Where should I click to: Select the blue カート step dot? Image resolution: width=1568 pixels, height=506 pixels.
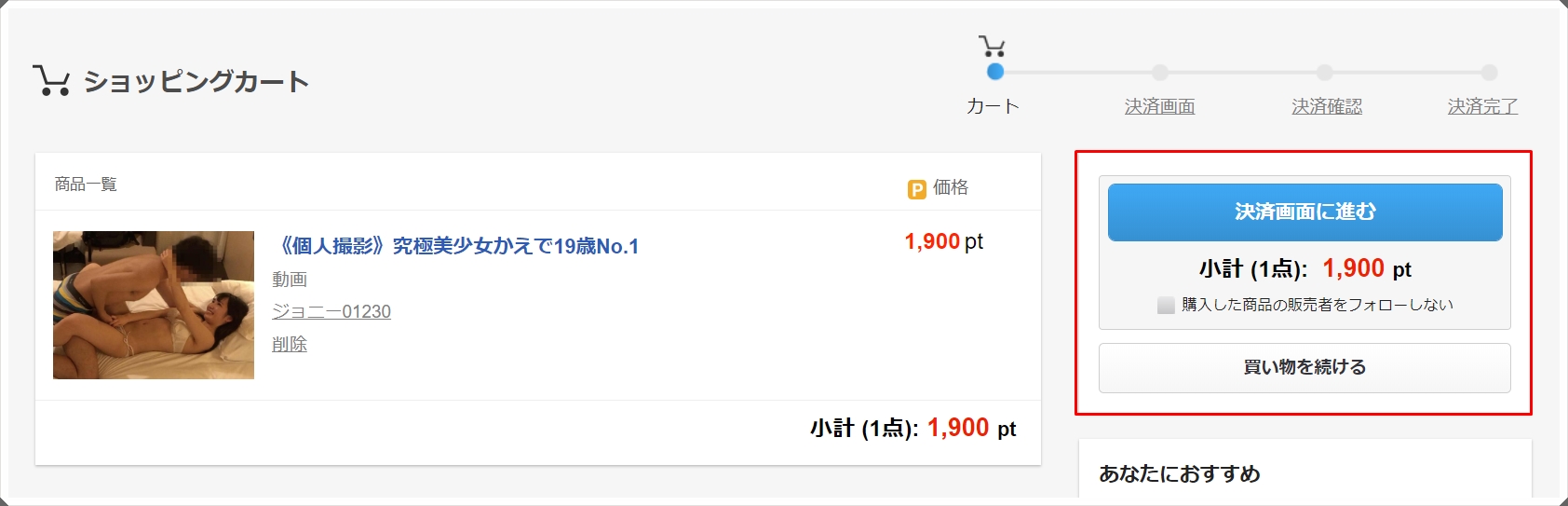coord(995,72)
